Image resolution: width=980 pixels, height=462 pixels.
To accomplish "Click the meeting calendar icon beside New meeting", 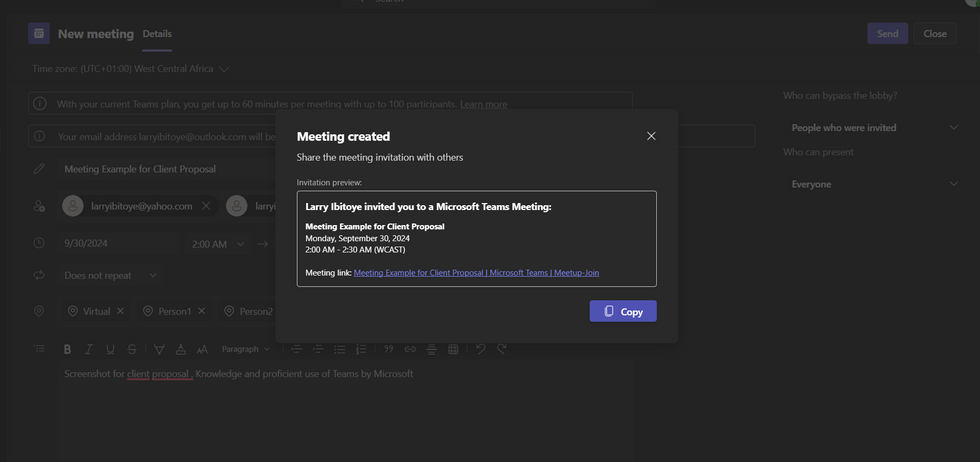I will tap(39, 34).
